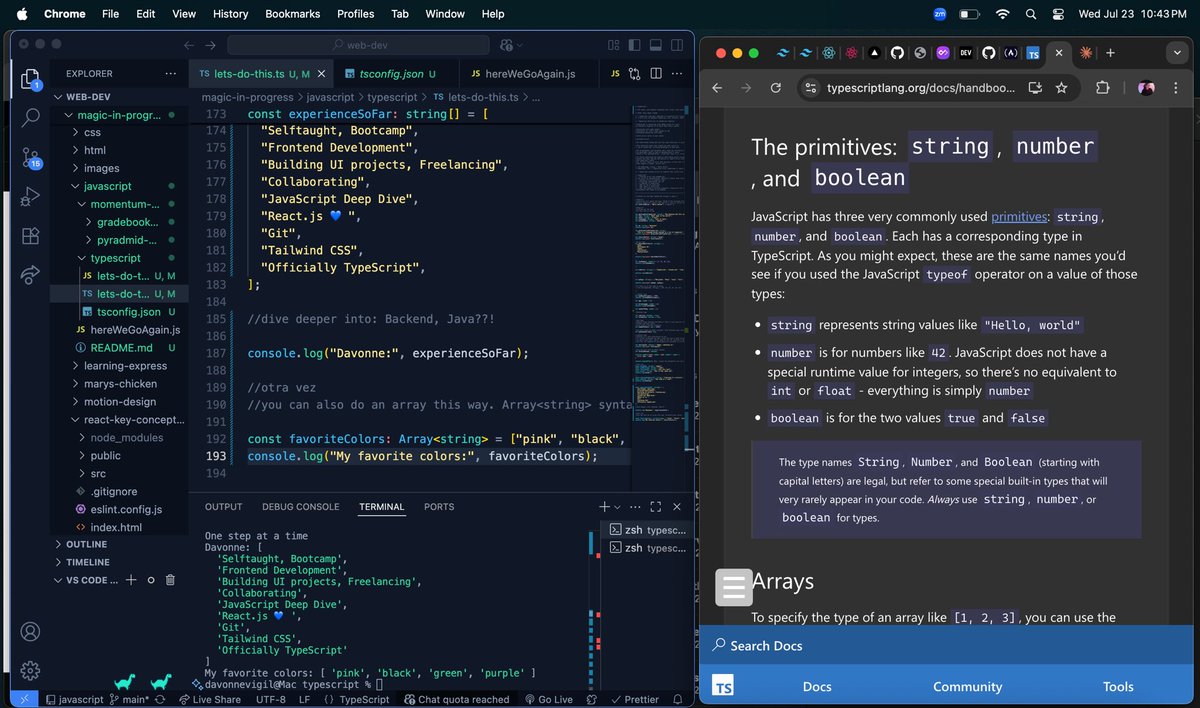Click the primitives link in TypeScript docs
The image size is (1200, 708).
[1021, 216]
